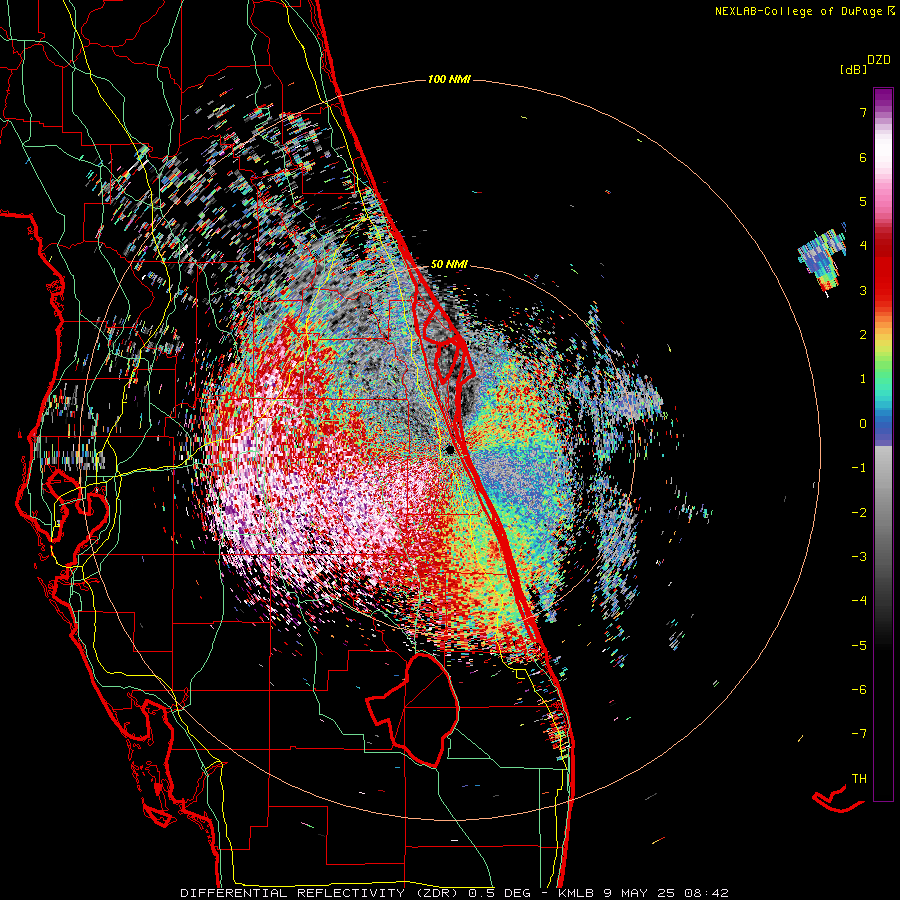
Task: Click the 100 NMI range ring label
Action: 449,79
